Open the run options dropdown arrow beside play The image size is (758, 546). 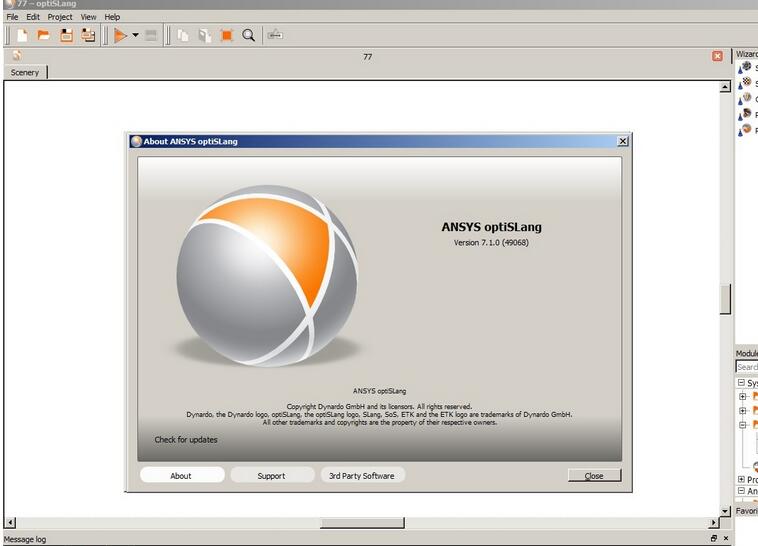(135, 35)
